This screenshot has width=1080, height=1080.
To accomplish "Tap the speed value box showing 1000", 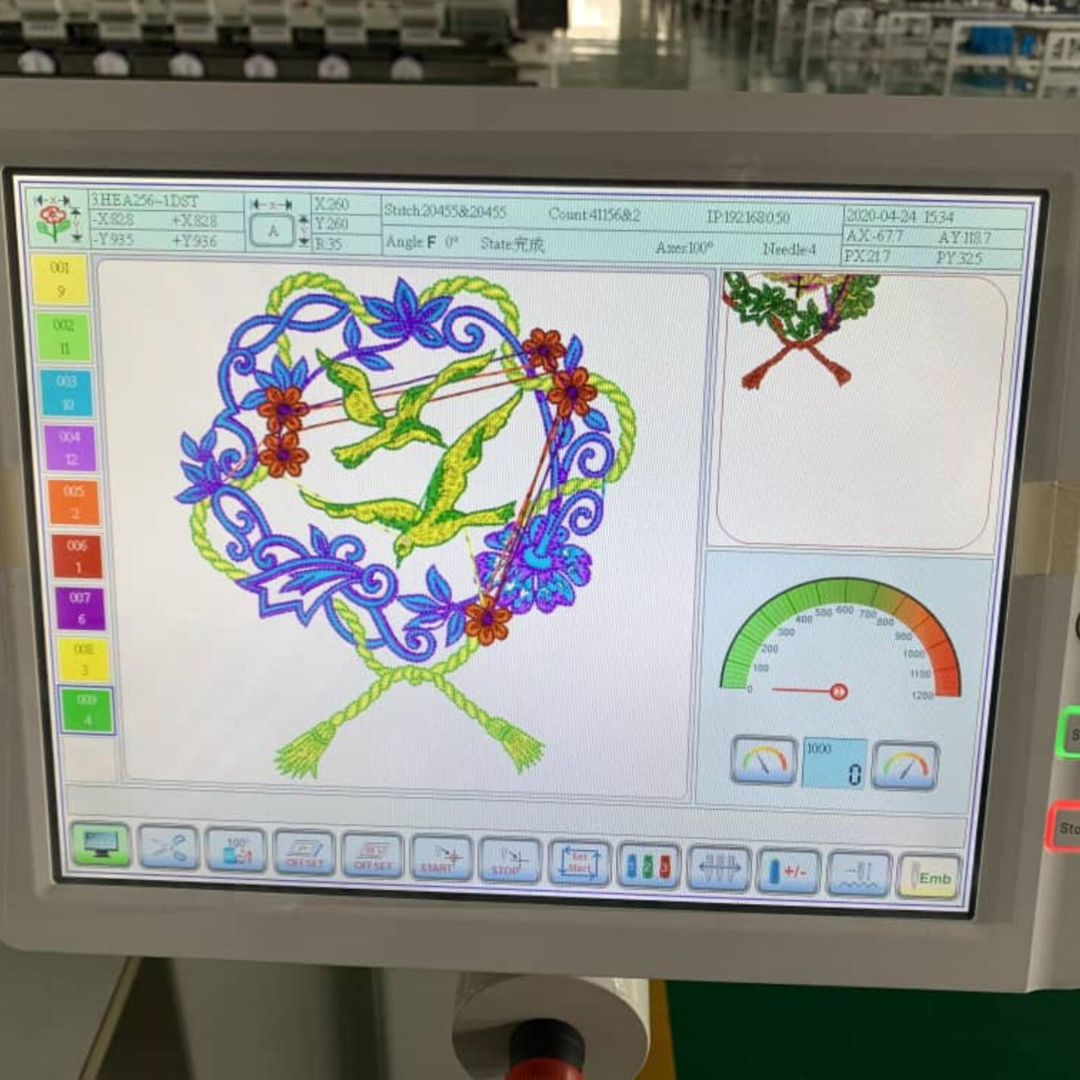I will (x=834, y=763).
